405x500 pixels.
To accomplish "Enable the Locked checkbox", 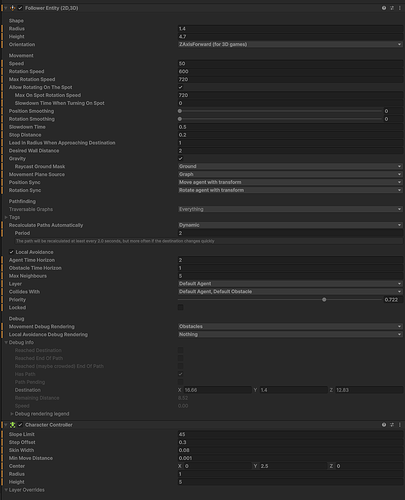I will coord(181,307).
